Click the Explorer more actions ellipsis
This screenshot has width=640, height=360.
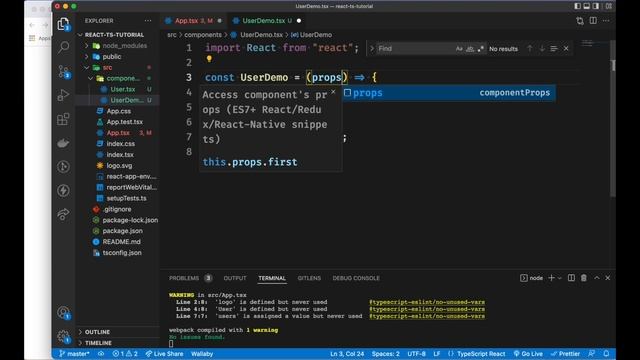[x=148, y=21]
